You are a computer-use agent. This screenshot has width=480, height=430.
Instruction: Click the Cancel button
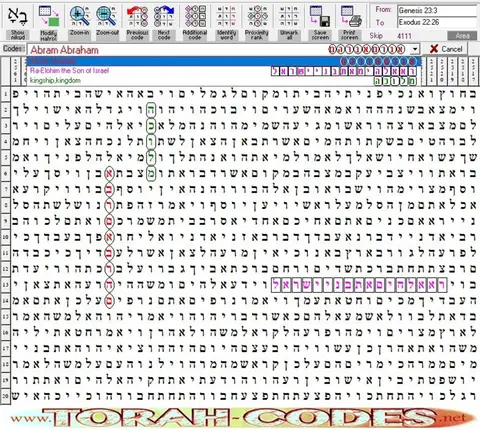click(446, 49)
